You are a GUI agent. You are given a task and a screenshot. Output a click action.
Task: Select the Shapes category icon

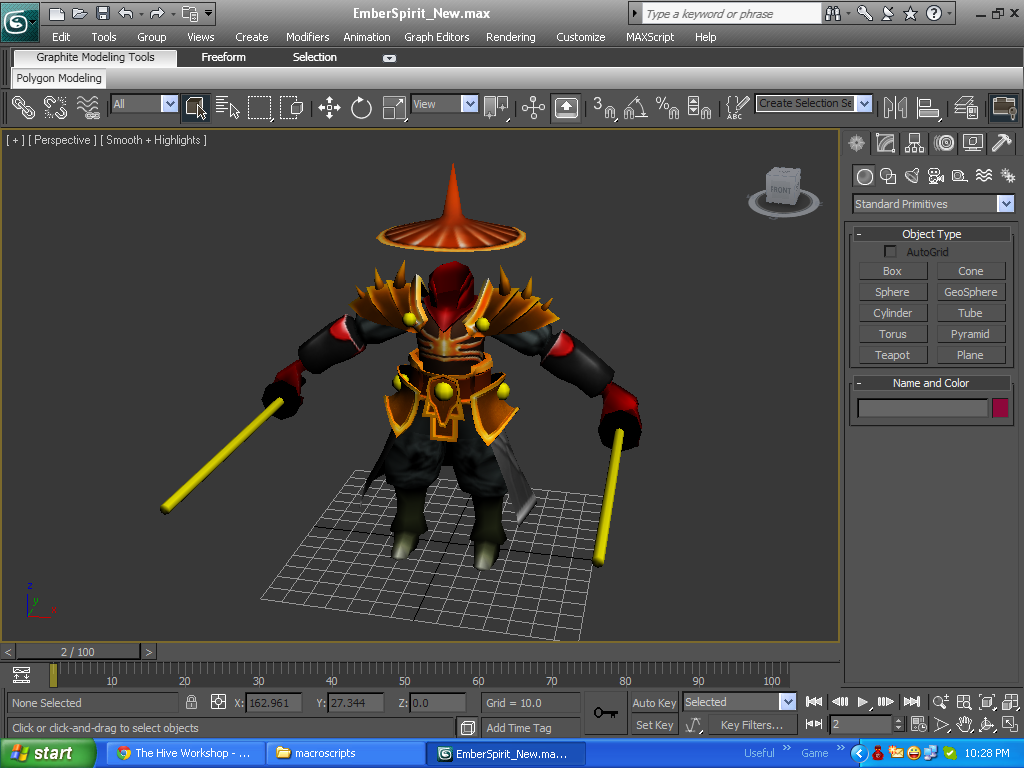[x=888, y=176]
